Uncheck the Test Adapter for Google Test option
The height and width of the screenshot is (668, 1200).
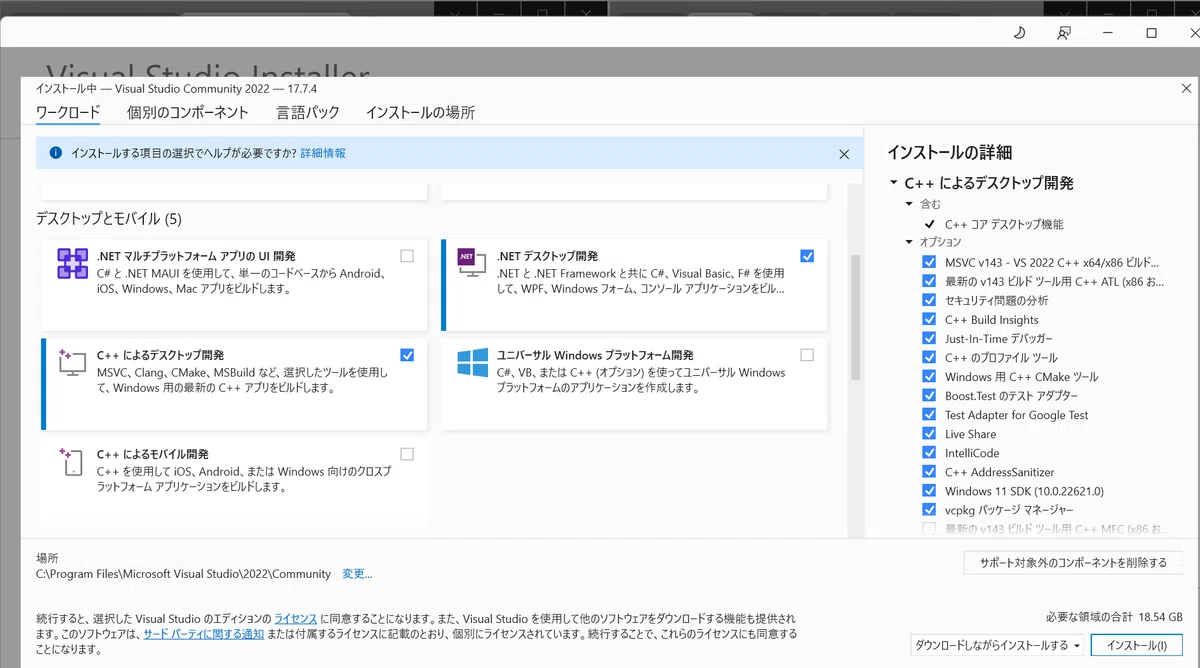click(x=929, y=415)
